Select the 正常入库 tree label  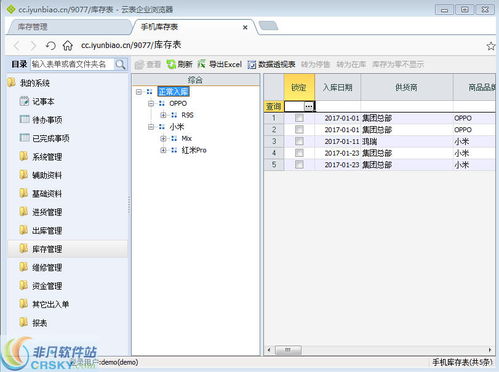point(173,92)
